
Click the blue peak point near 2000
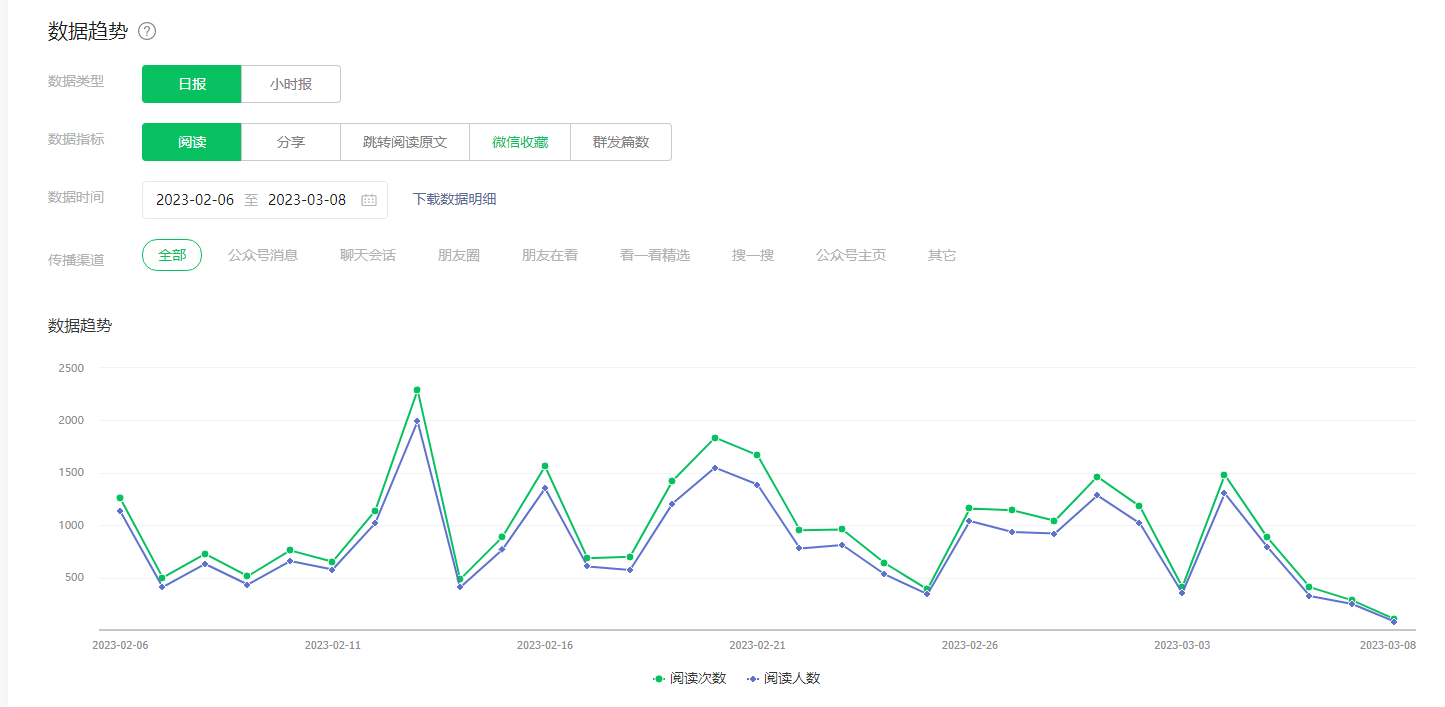(417, 421)
